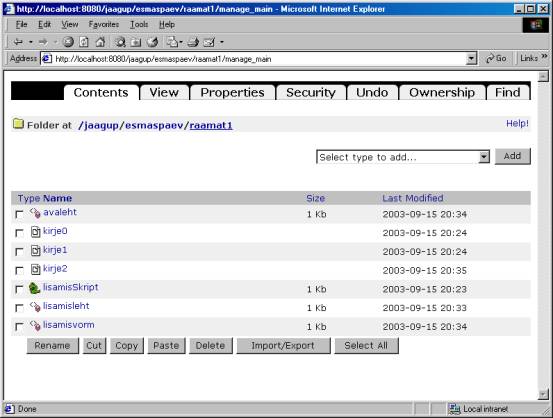Screen dimensions: 553x418
Task: Click the vertical scrollbar down arrow
Action: 543,394
